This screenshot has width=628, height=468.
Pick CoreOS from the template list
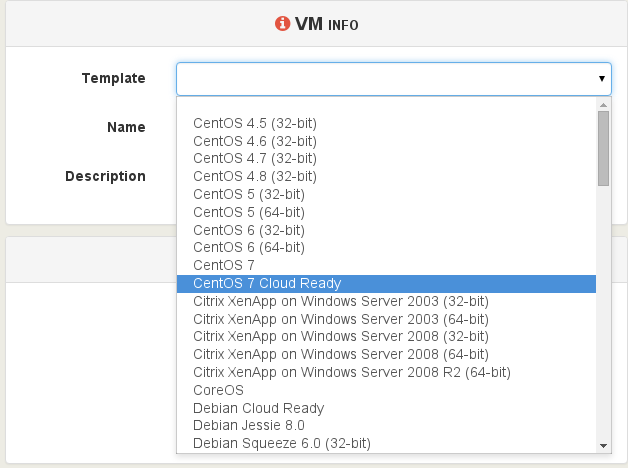tap(386, 390)
